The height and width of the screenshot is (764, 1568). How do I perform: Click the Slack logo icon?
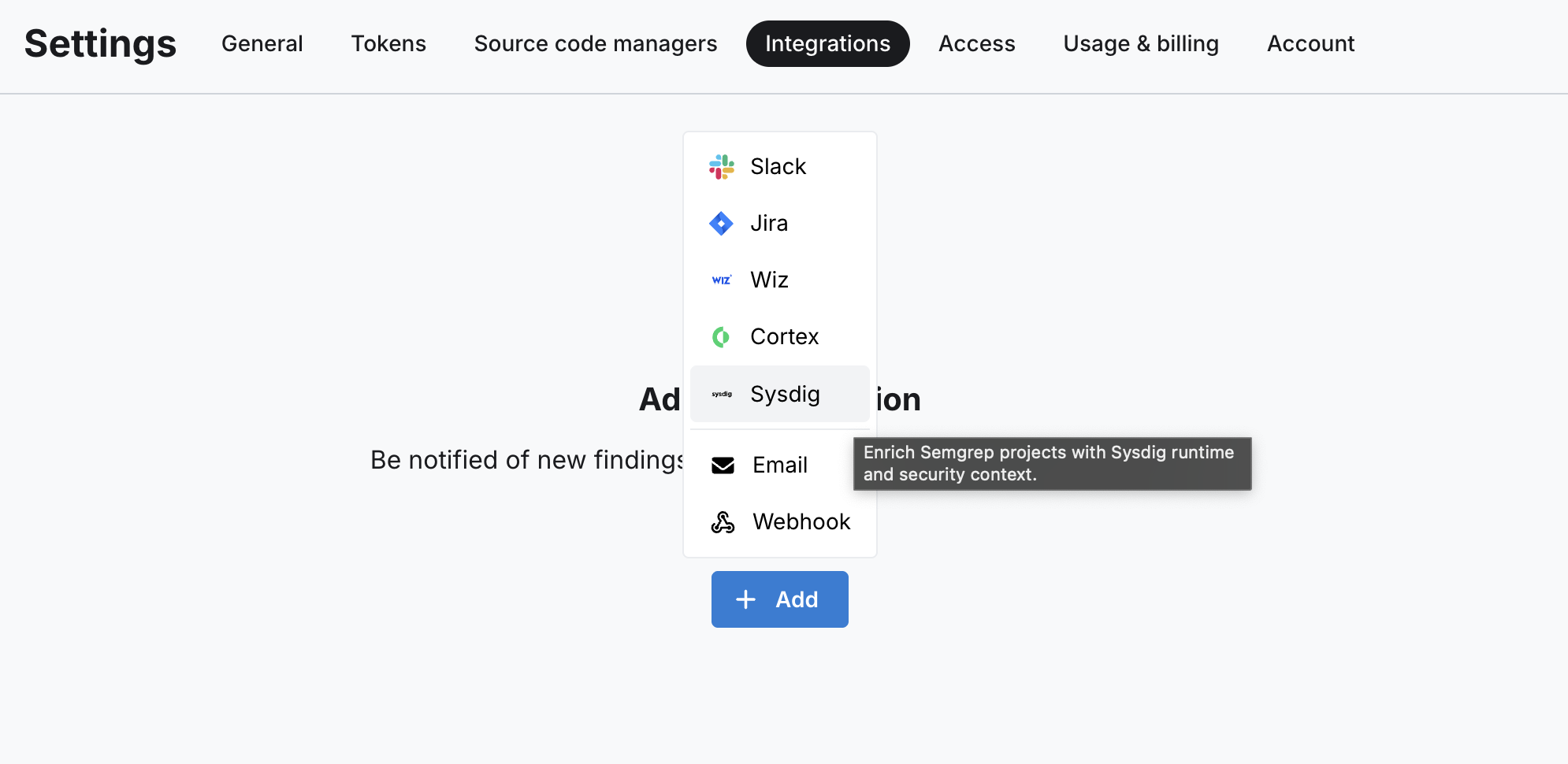722,166
